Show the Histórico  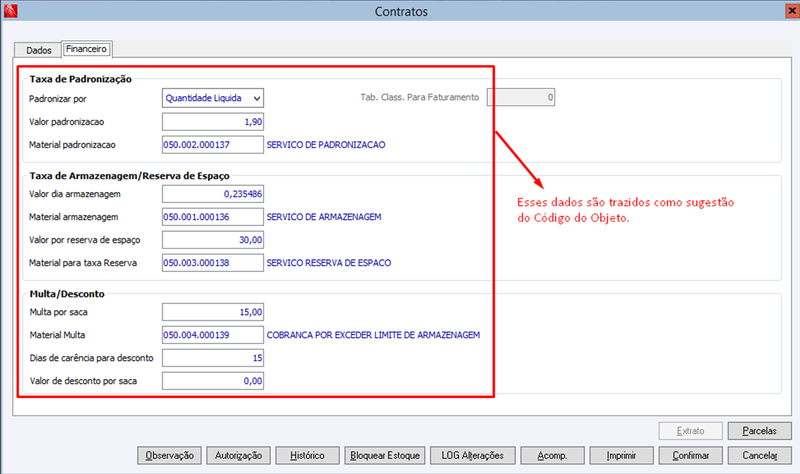point(307,456)
